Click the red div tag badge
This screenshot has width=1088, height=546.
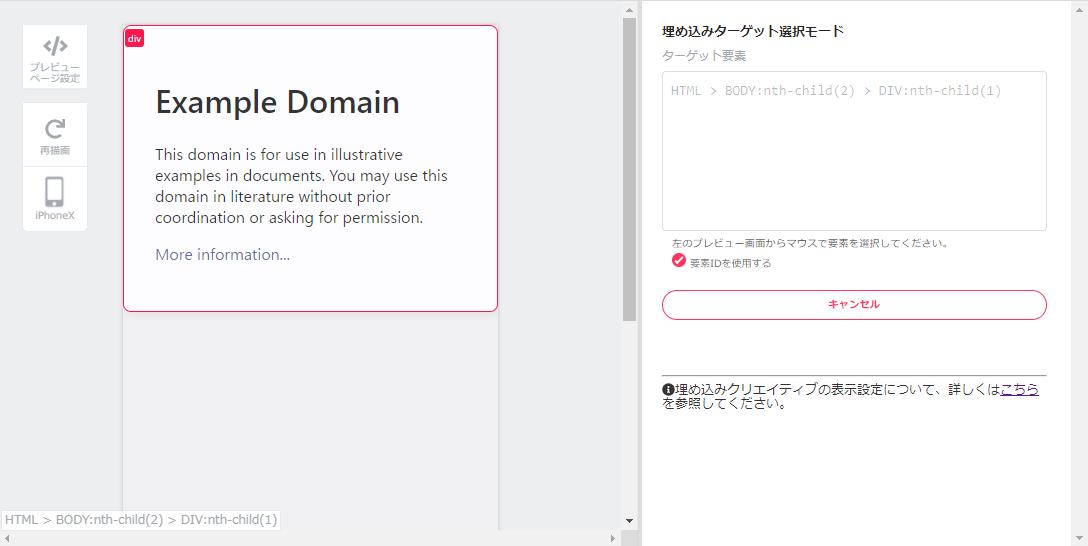click(x=134, y=38)
